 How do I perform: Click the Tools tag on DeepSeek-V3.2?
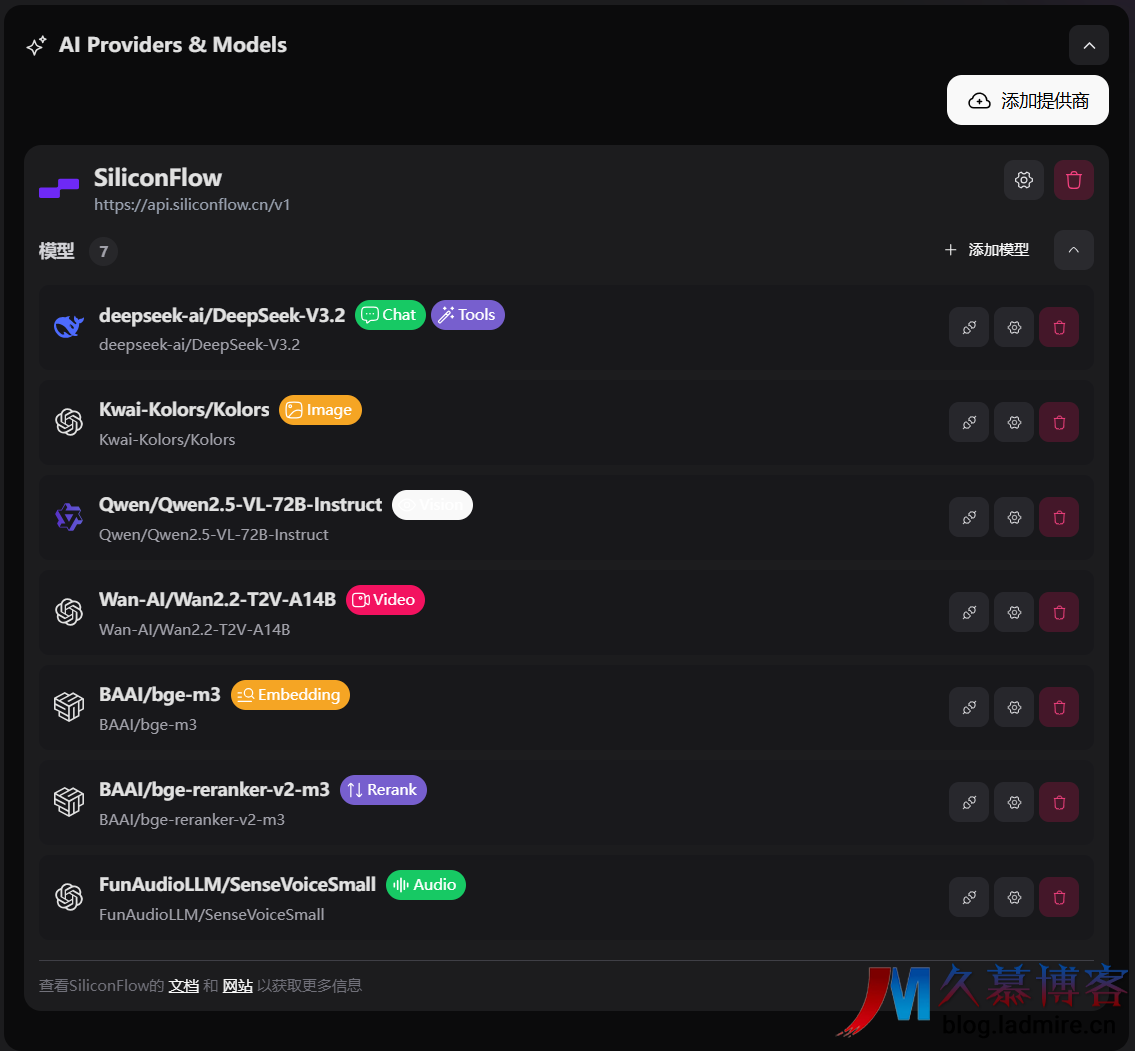[467, 315]
